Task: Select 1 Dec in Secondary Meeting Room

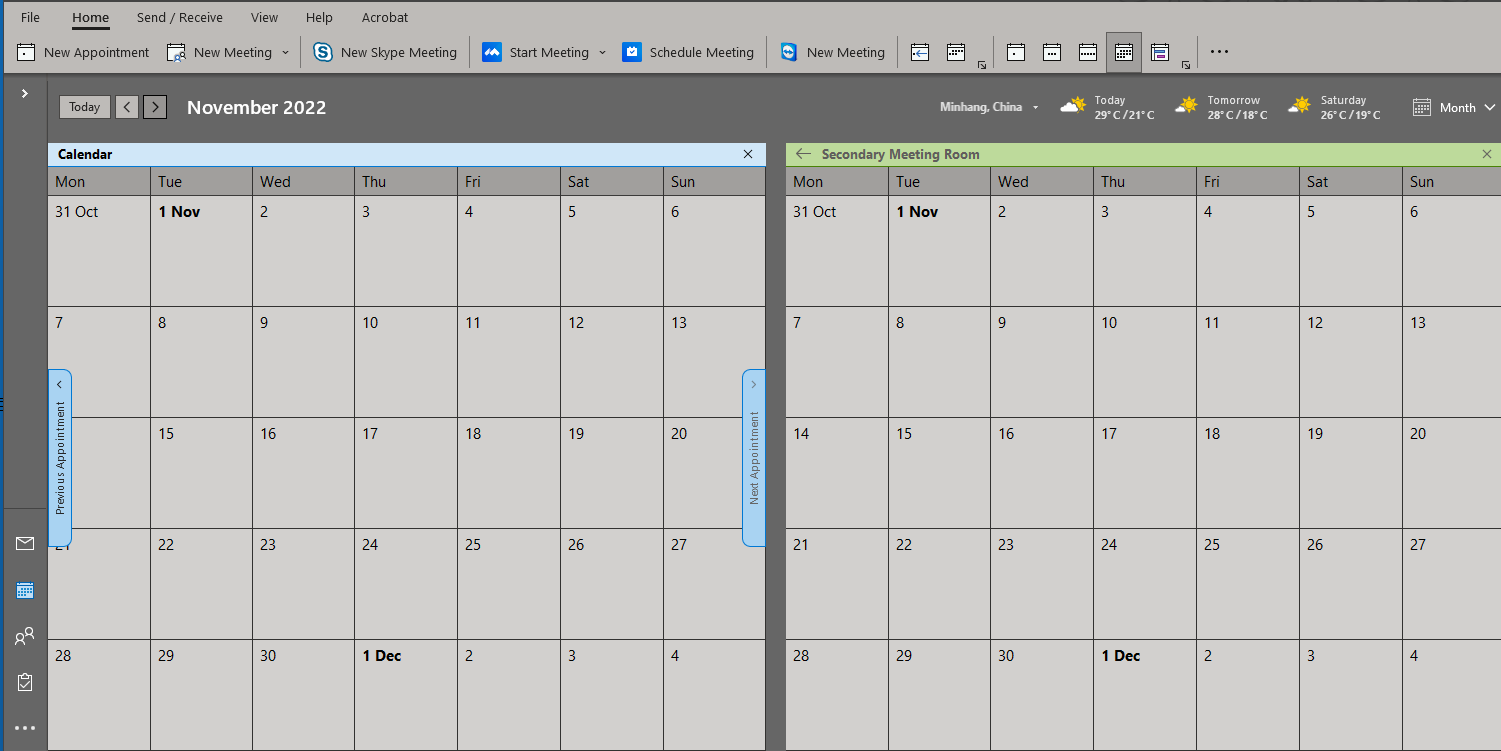Action: [x=1145, y=695]
